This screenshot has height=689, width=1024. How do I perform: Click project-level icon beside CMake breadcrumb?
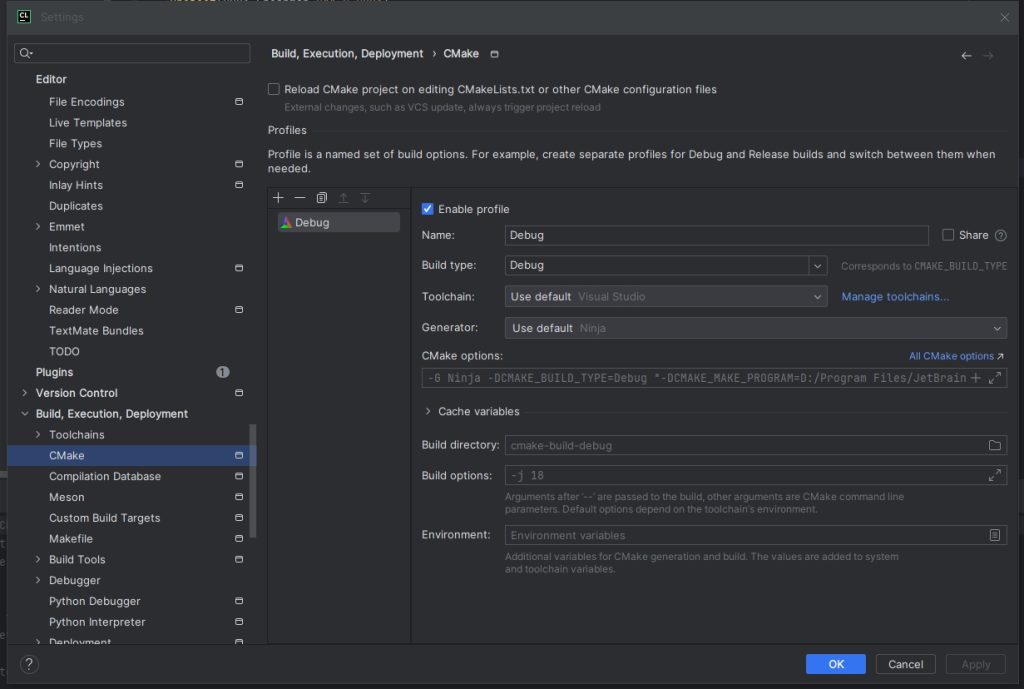(494, 54)
